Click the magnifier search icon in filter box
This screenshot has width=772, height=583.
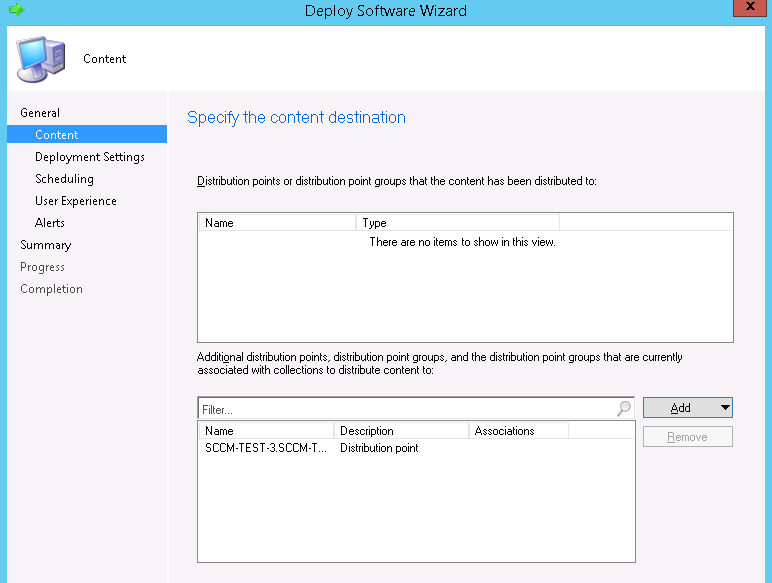click(624, 409)
